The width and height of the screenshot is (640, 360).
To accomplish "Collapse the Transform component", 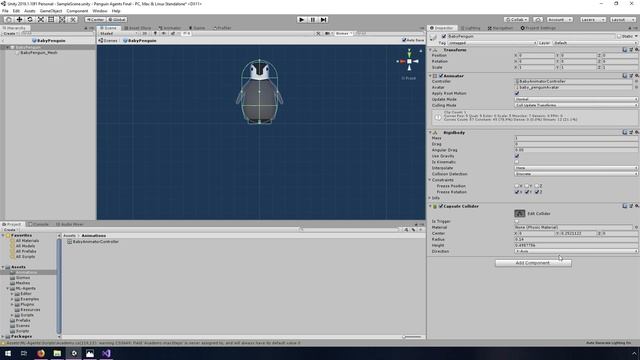I will click(x=430, y=50).
